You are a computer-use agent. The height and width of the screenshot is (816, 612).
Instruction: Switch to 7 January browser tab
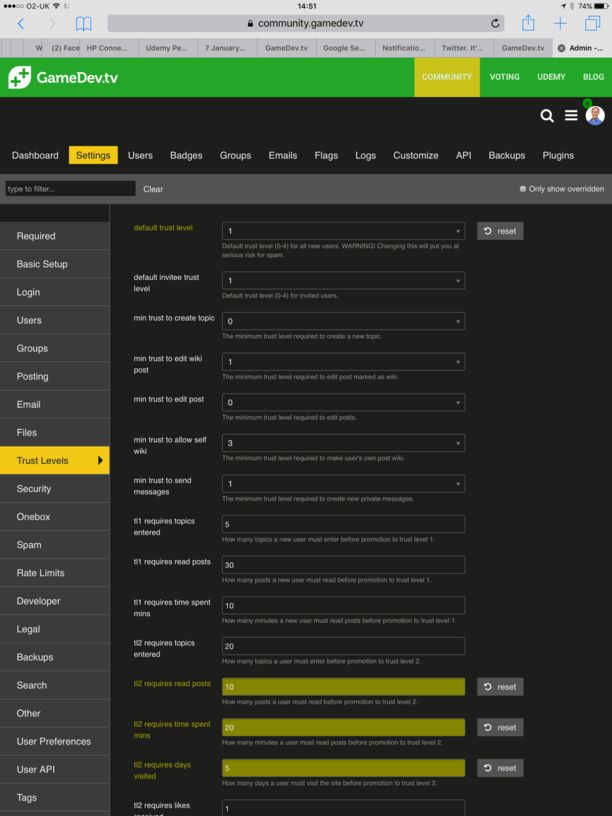(x=227, y=48)
